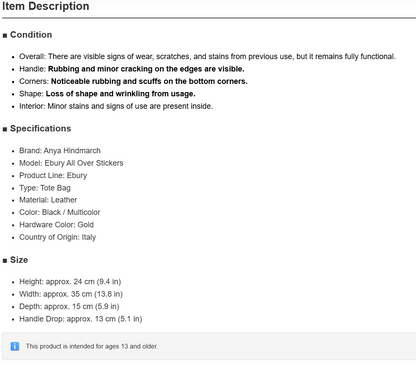The height and width of the screenshot is (366, 416).
Task: Click the 'Color: Black / Multicolor' line
Action: (60, 212)
